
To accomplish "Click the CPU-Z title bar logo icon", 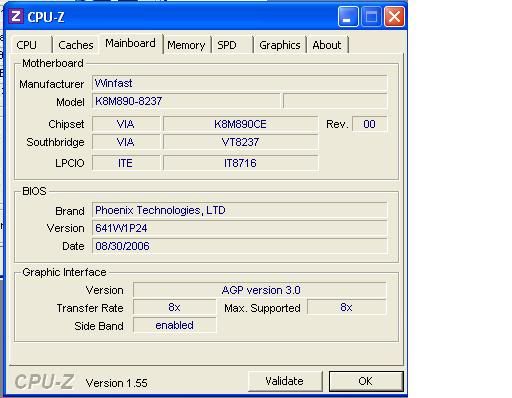I will click(x=16, y=16).
